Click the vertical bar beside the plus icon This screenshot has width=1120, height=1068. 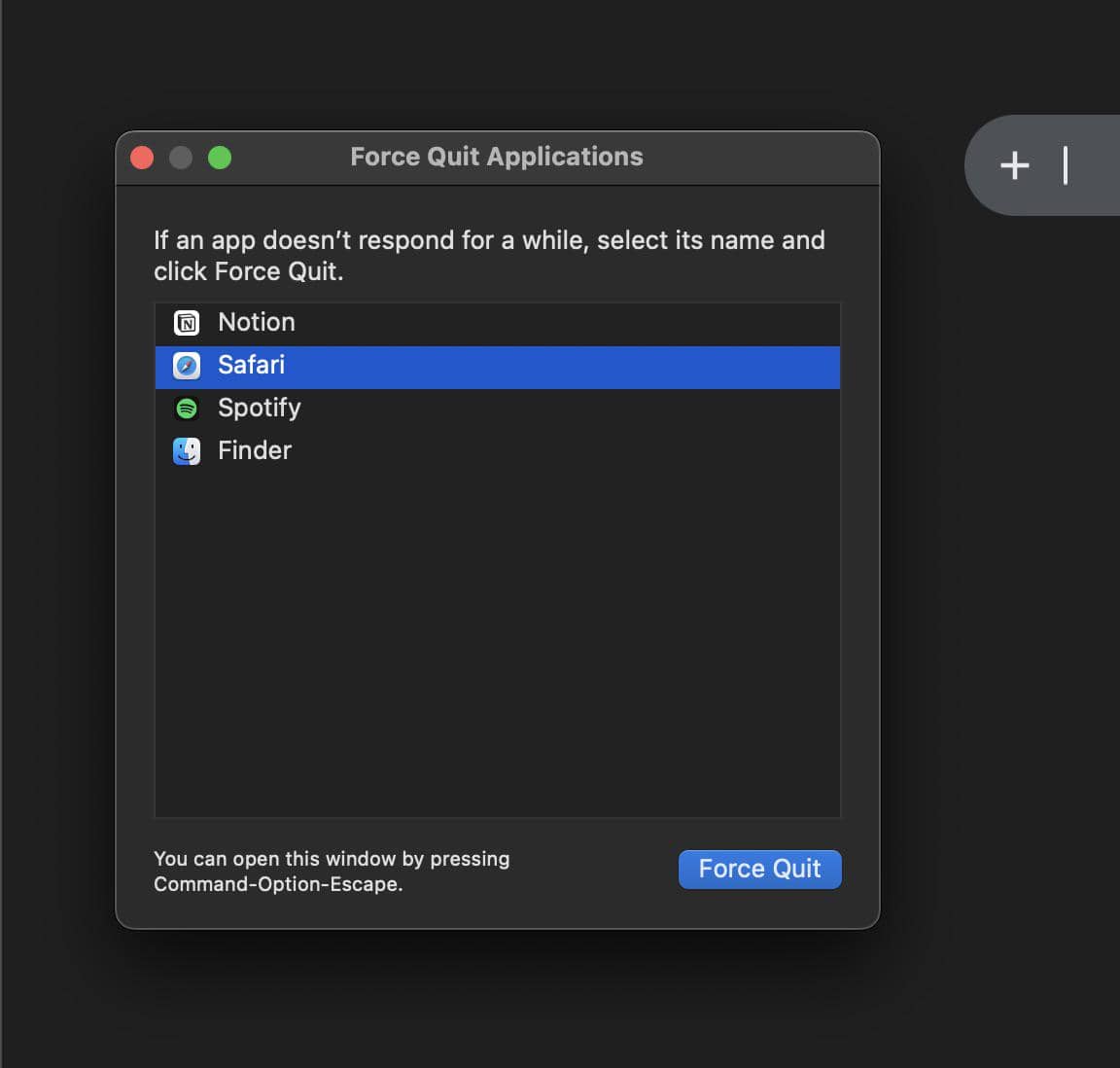point(1066,165)
